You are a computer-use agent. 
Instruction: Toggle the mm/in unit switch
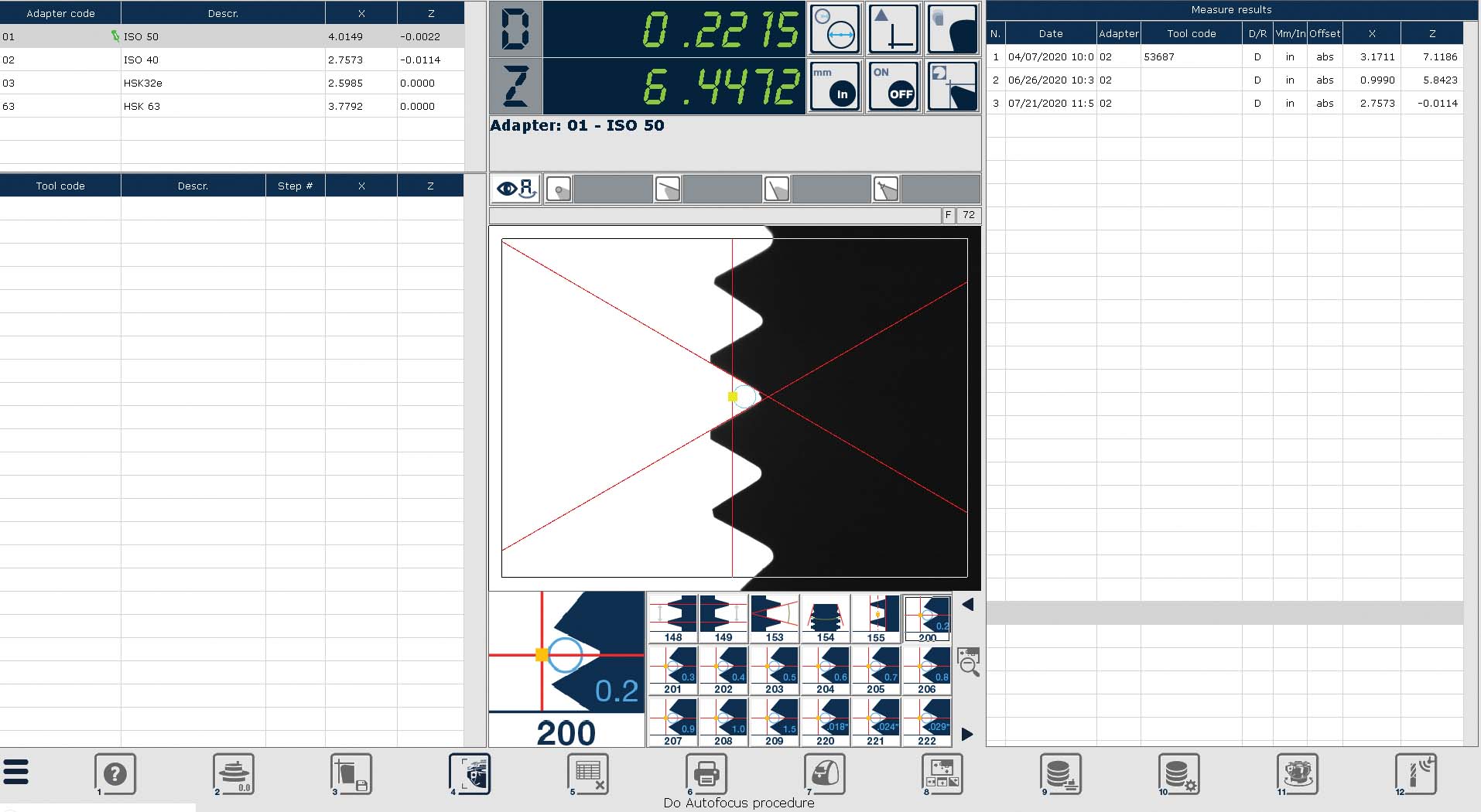(x=835, y=87)
